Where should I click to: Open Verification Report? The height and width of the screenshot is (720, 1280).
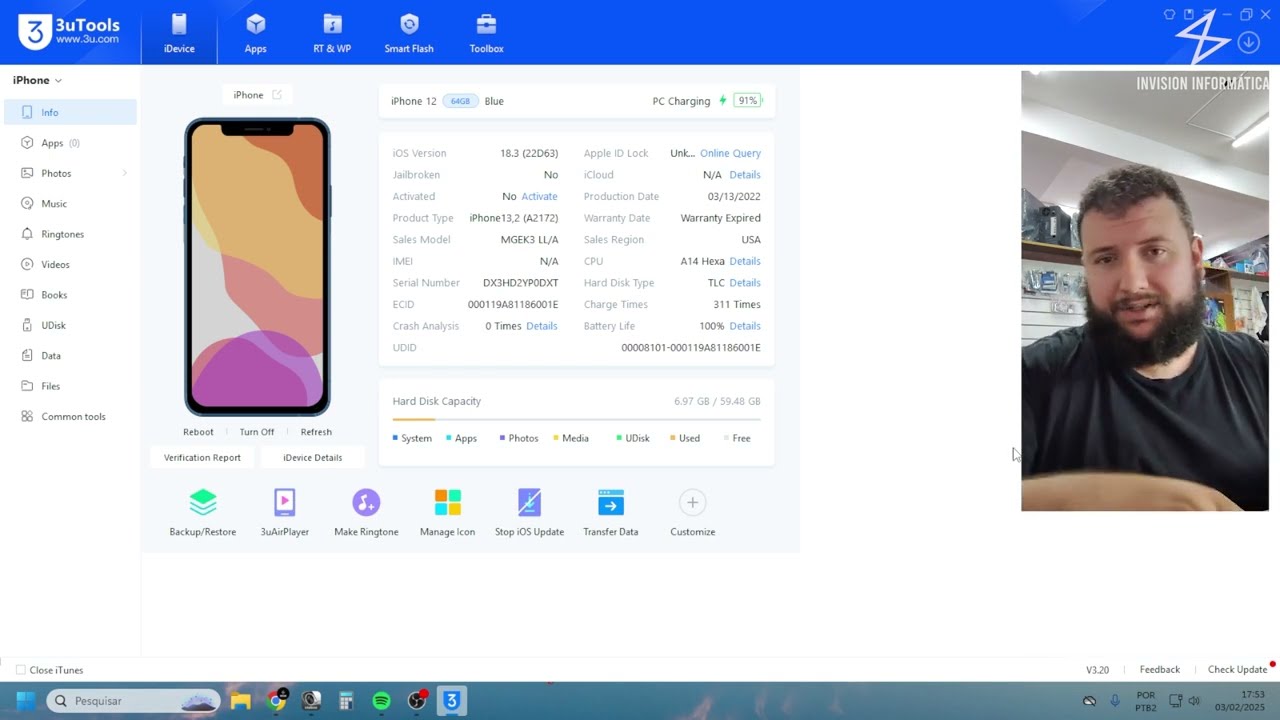202,457
